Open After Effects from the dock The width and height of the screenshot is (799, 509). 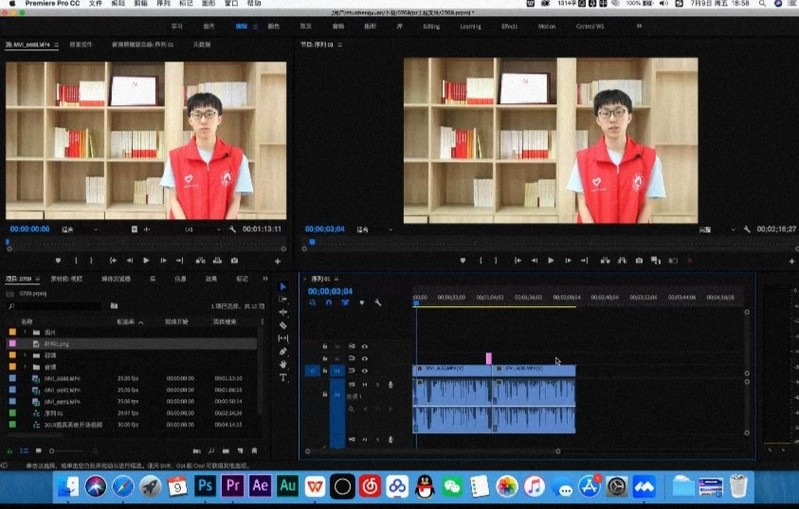tap(260, 486)
